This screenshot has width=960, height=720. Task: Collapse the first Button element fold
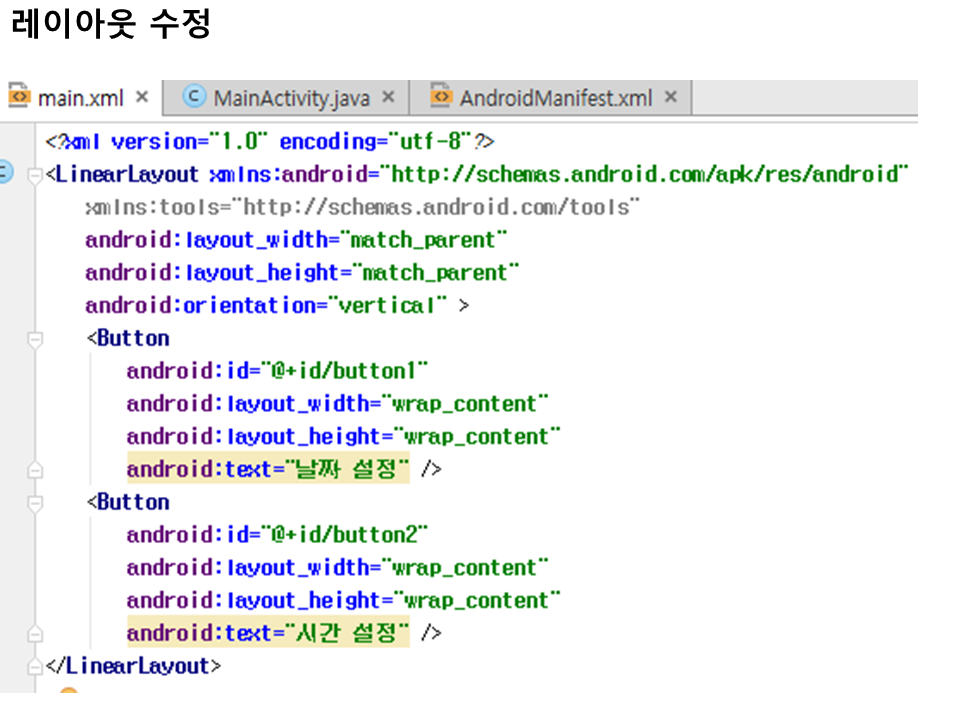(x=36, y=339)
